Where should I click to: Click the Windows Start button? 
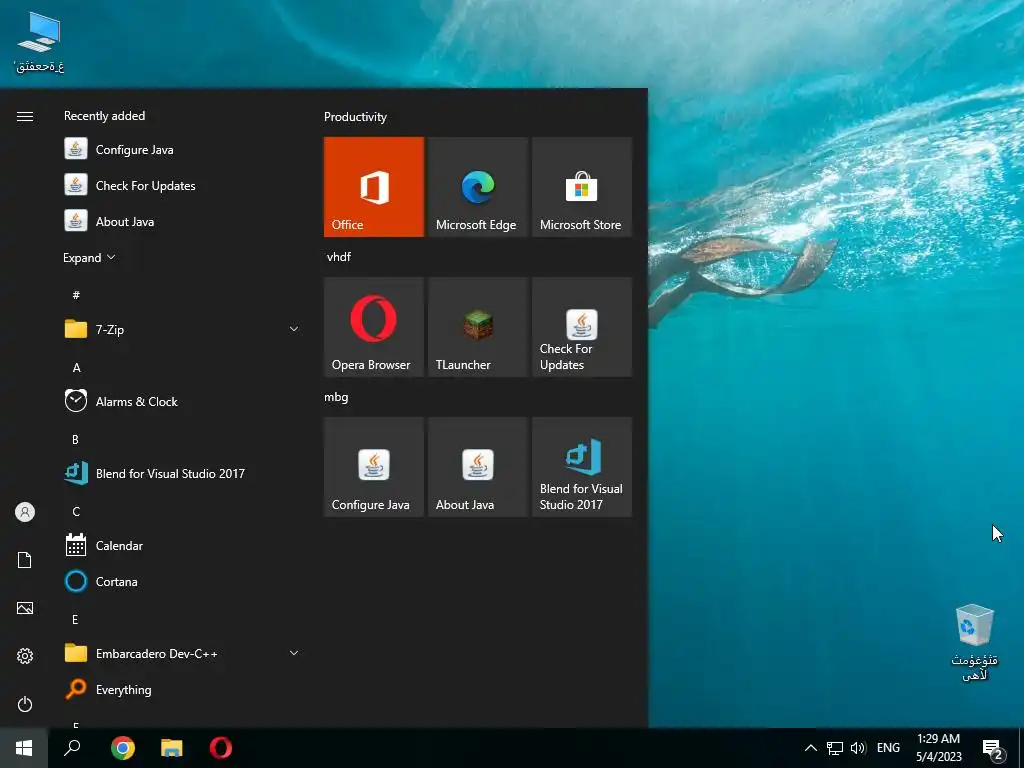point(24,748)
